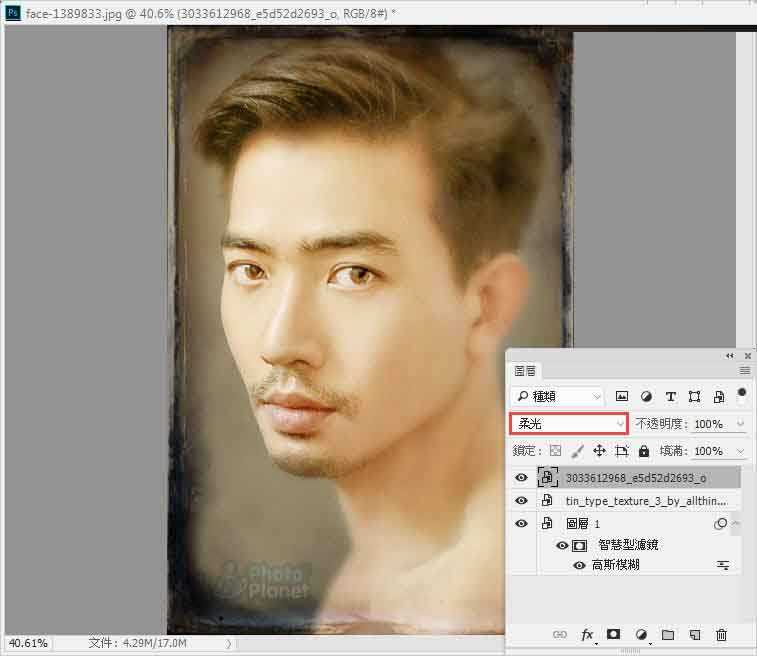Open the 種類 filter type dropdown
The width and height of the screenshot is (757, 656).
(556, 396)
